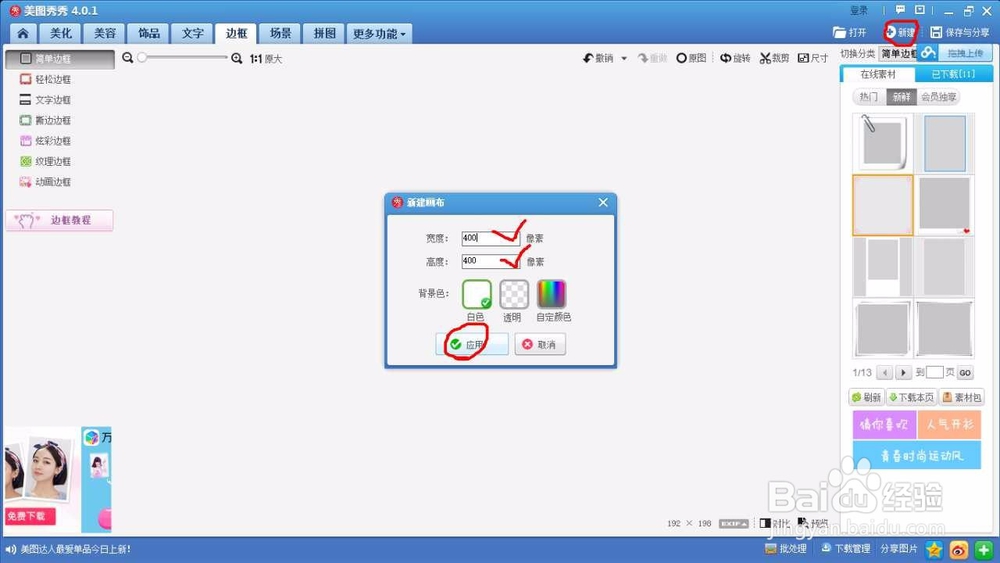Click the 新建 canvas button
The height and width of the screenshot is (563, 1000).
pos(901,33)
